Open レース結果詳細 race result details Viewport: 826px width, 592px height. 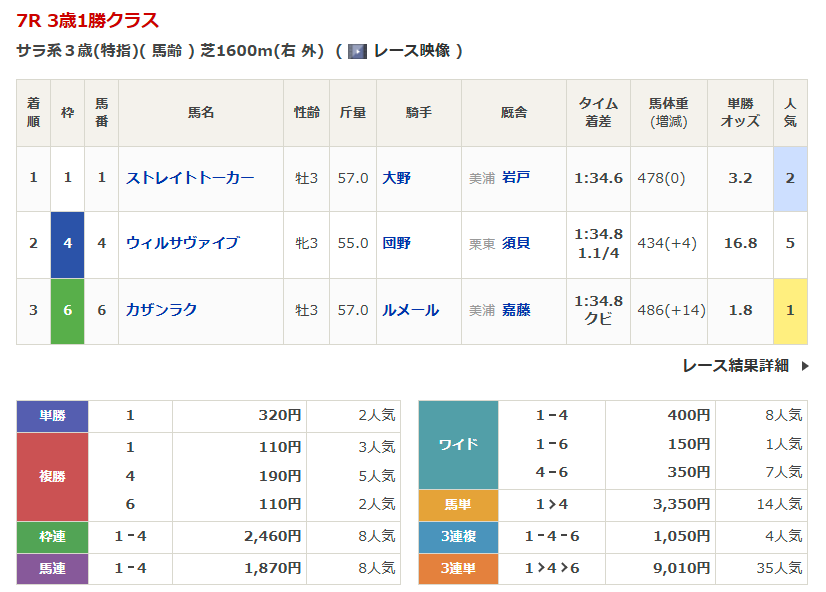pyautogui.click(x=735, y=366)
